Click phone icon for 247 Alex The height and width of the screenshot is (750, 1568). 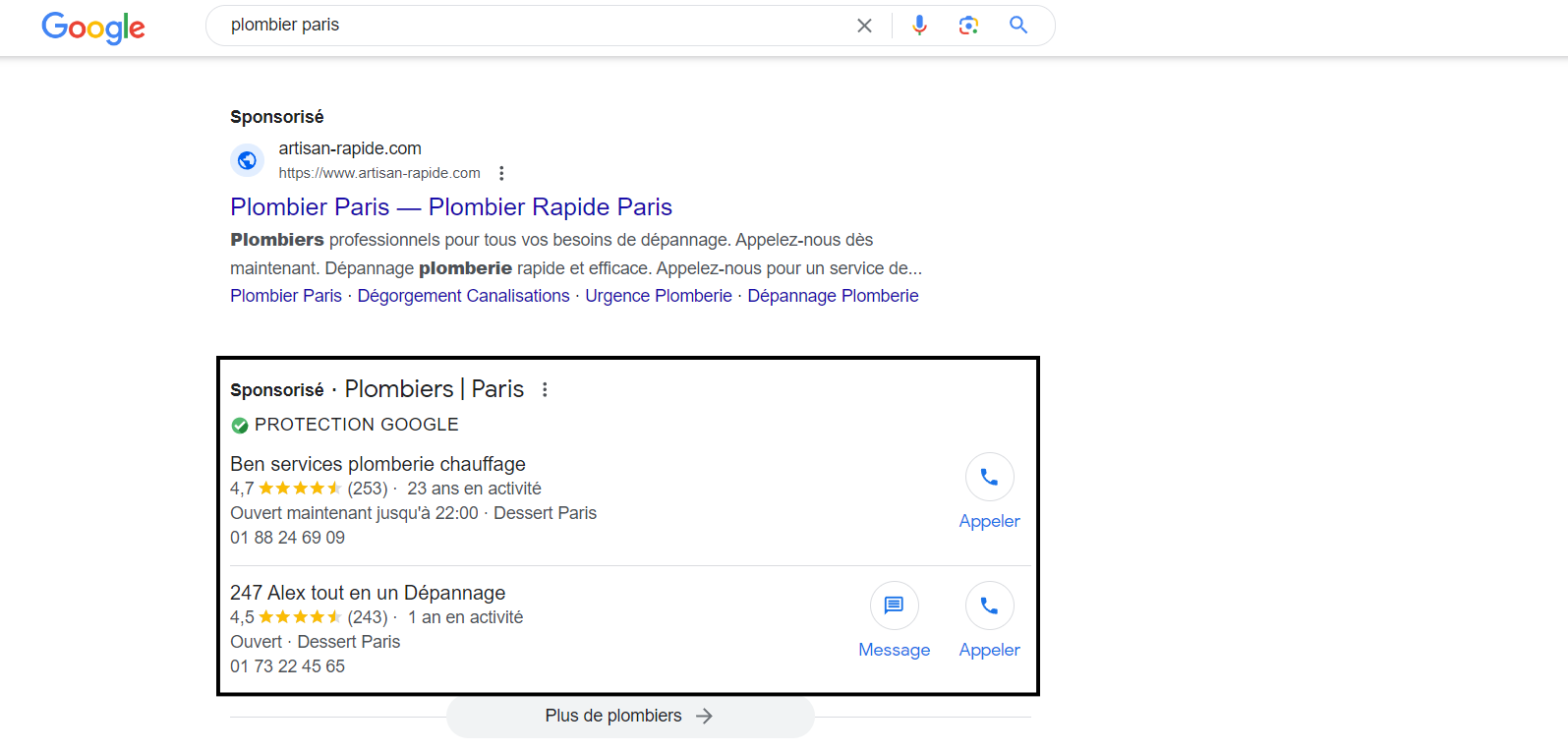click(989, 606)
